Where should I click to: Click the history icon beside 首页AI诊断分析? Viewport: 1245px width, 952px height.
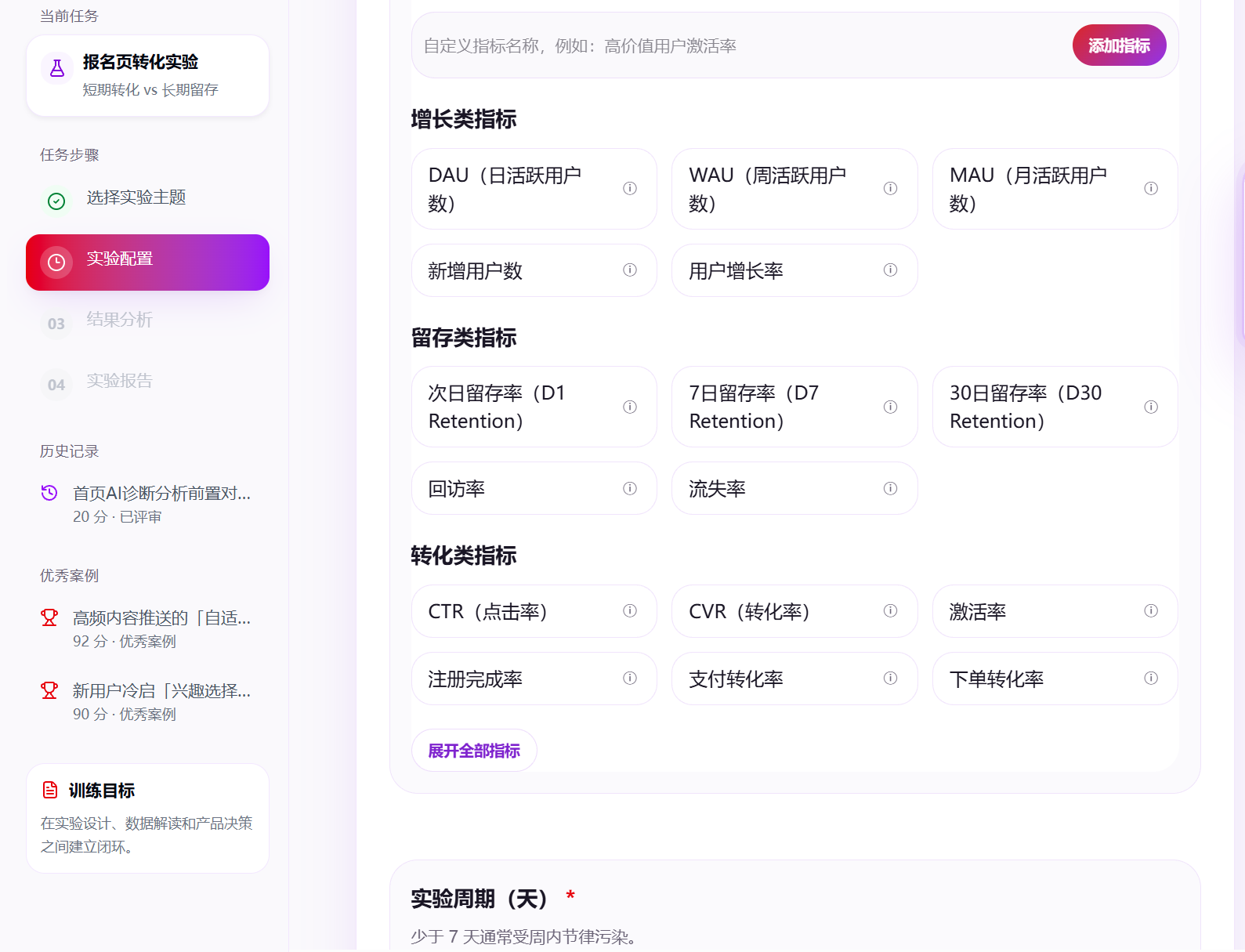pos(49,493)
